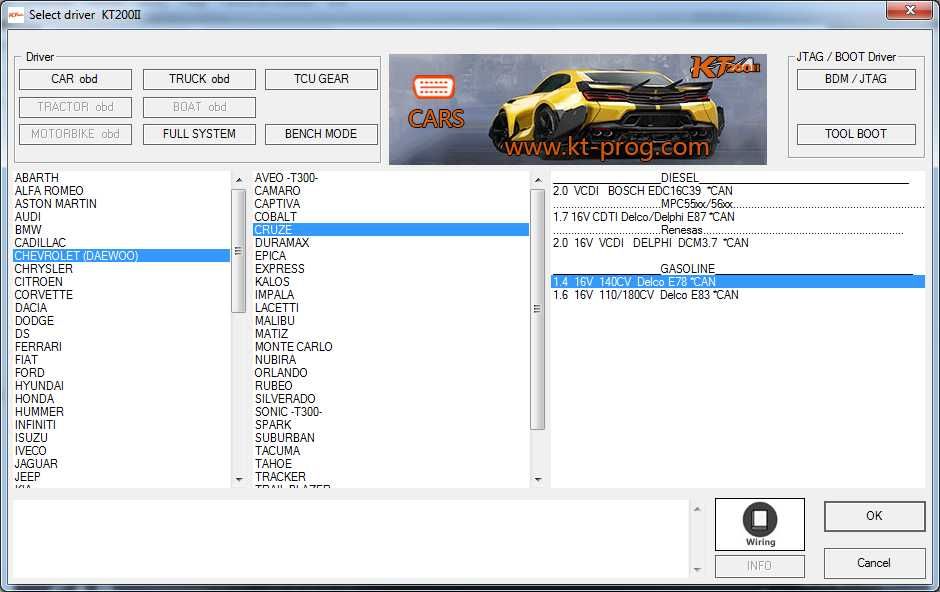Choose LACETTI model

(x=391, y=308)
